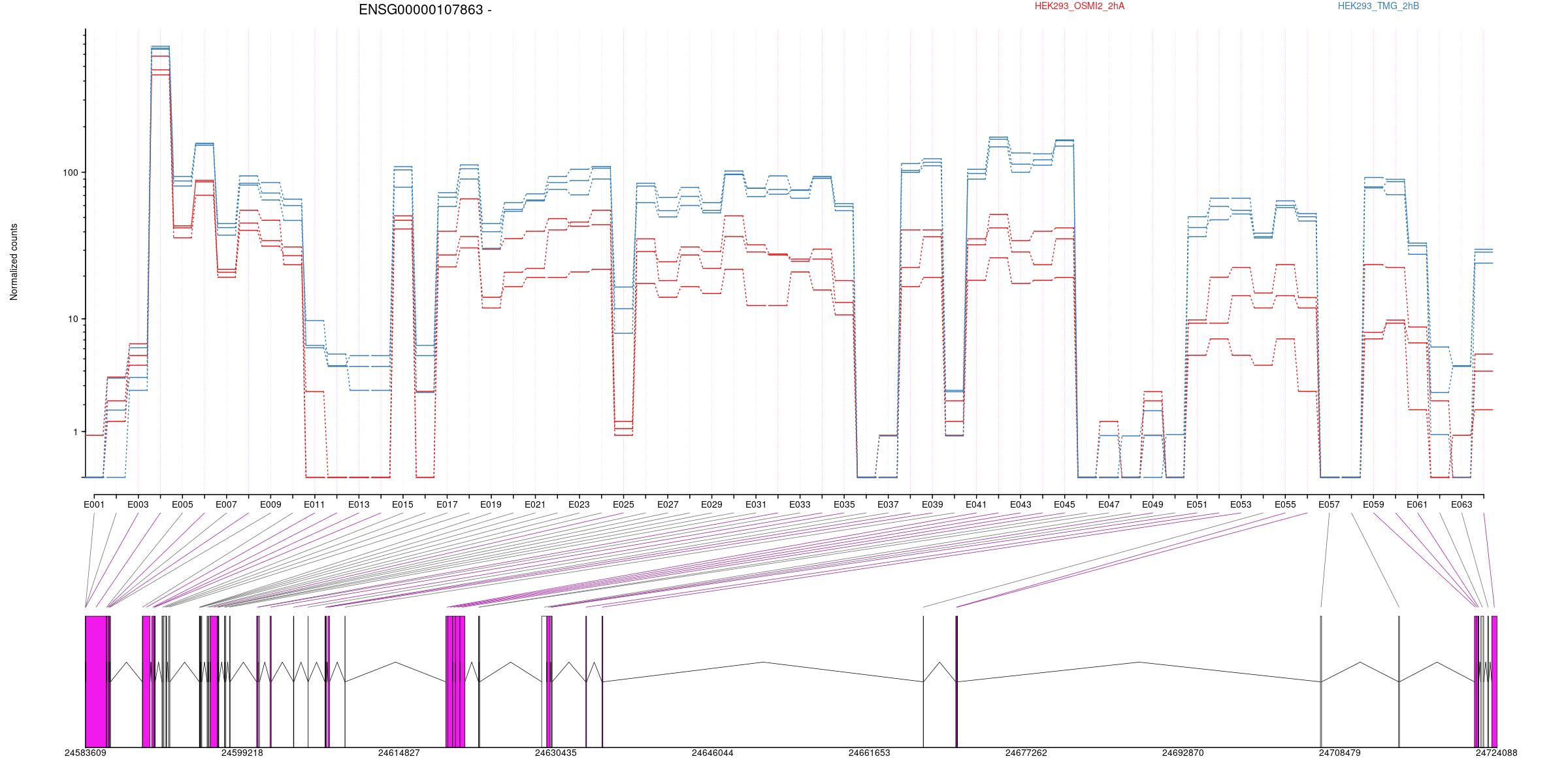Click exon label E031
This screenshot has height=784, width=1568.
[x=756, y=504]
